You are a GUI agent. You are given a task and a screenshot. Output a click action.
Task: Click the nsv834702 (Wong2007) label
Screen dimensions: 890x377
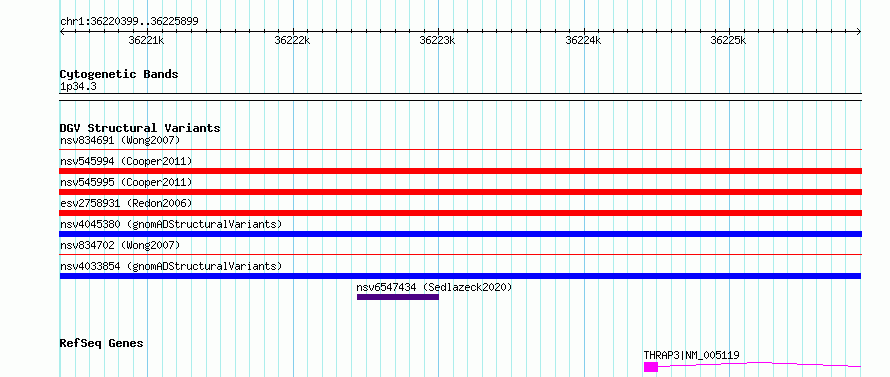point(120,245)
